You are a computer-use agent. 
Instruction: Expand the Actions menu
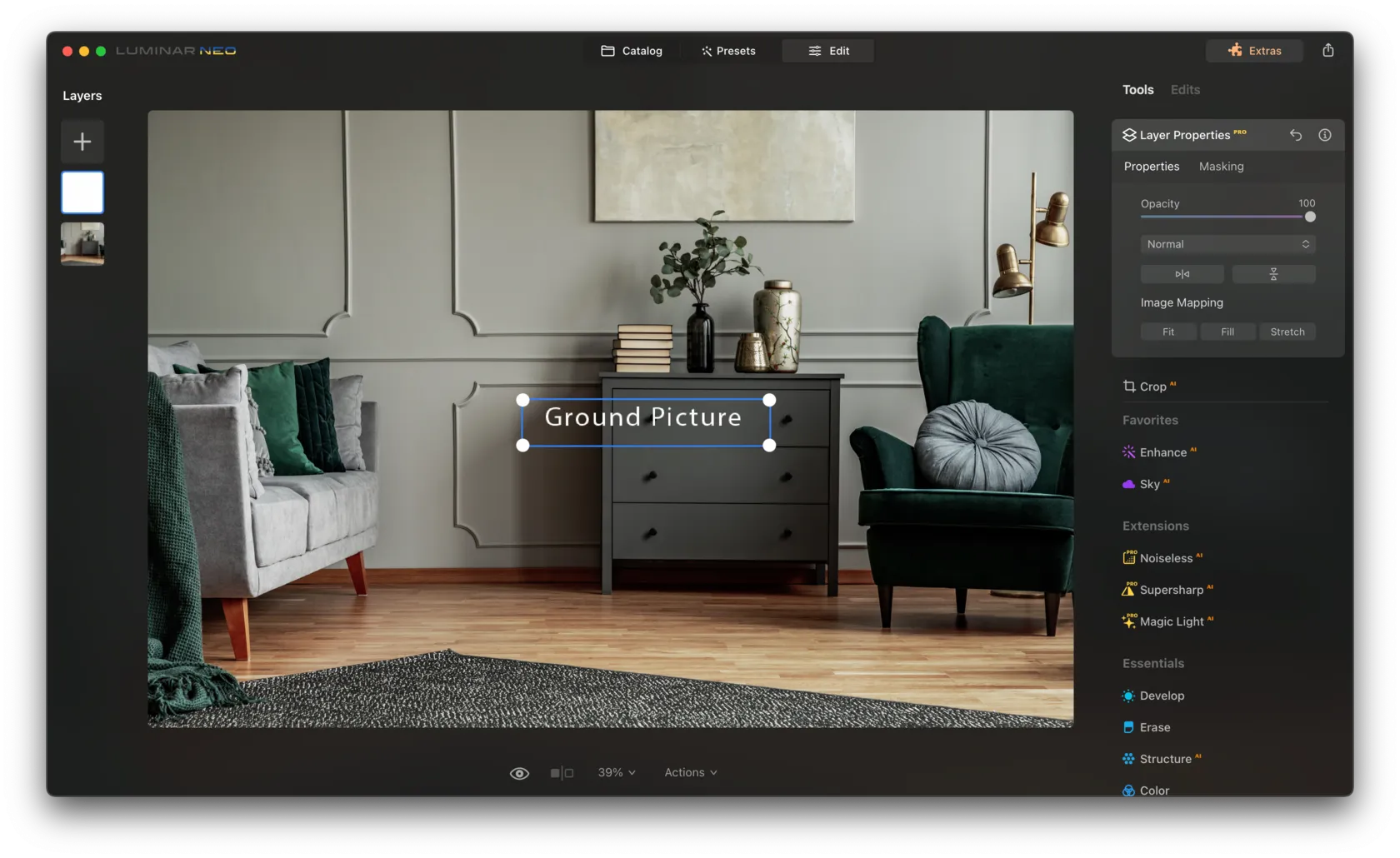click(x=690, y=773)
